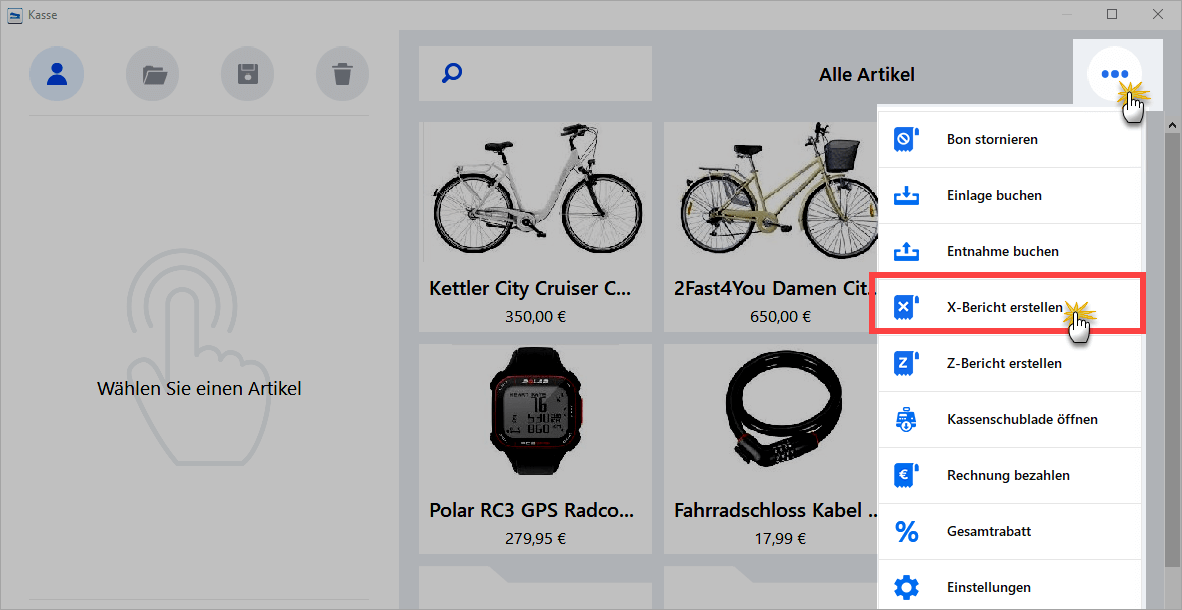Click the 17,99 € price
Viewport: 1182px width, 610px height.
(x=780, y=538)
